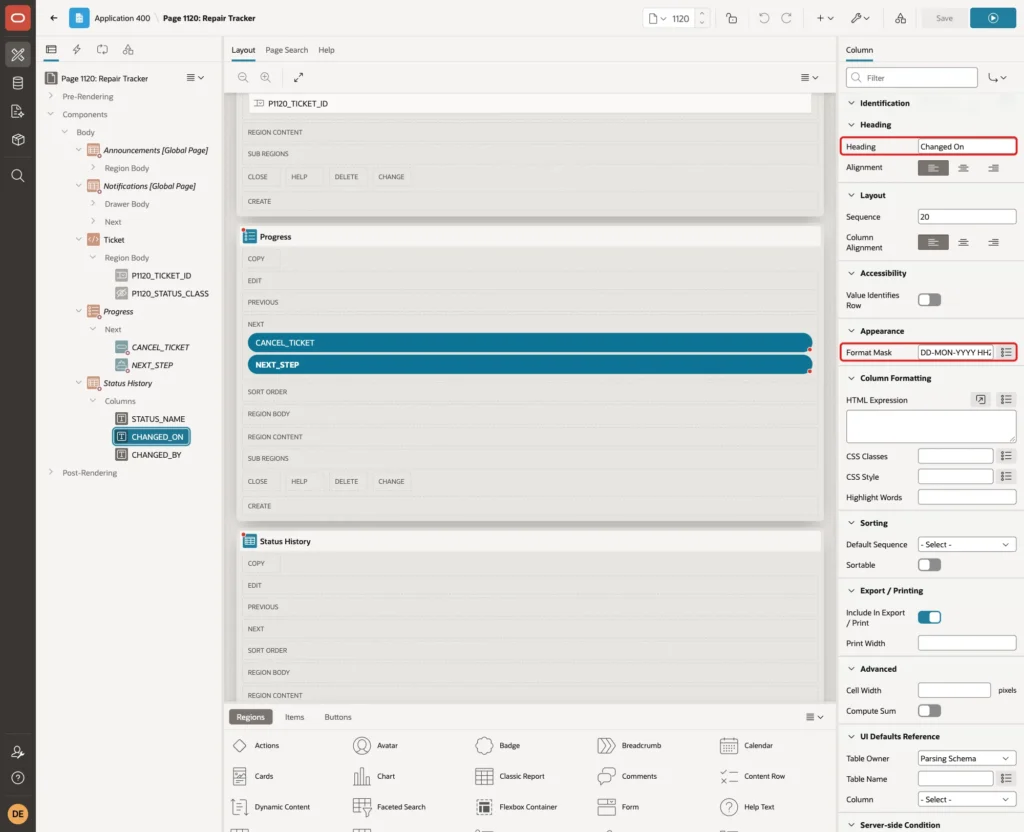This screenshot has height=832, width=1024.
Task: Select the CANCEL_TICKET button in the layout
Action: tap(530, 342)
